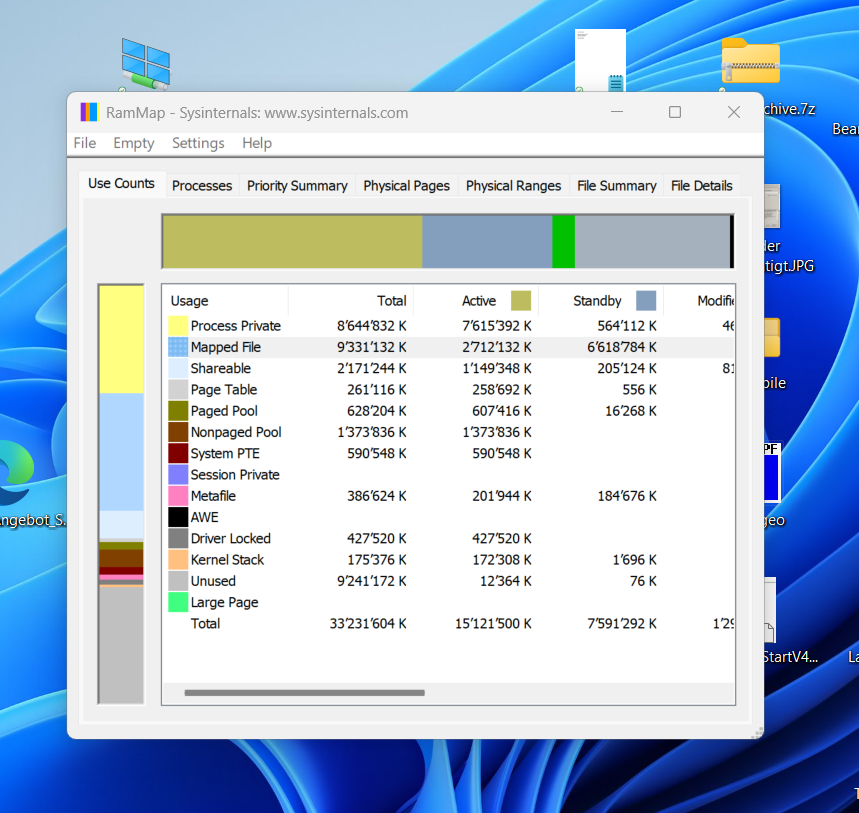
Task: Click the olive Active segment in memory bar
Action: [293, 242]
